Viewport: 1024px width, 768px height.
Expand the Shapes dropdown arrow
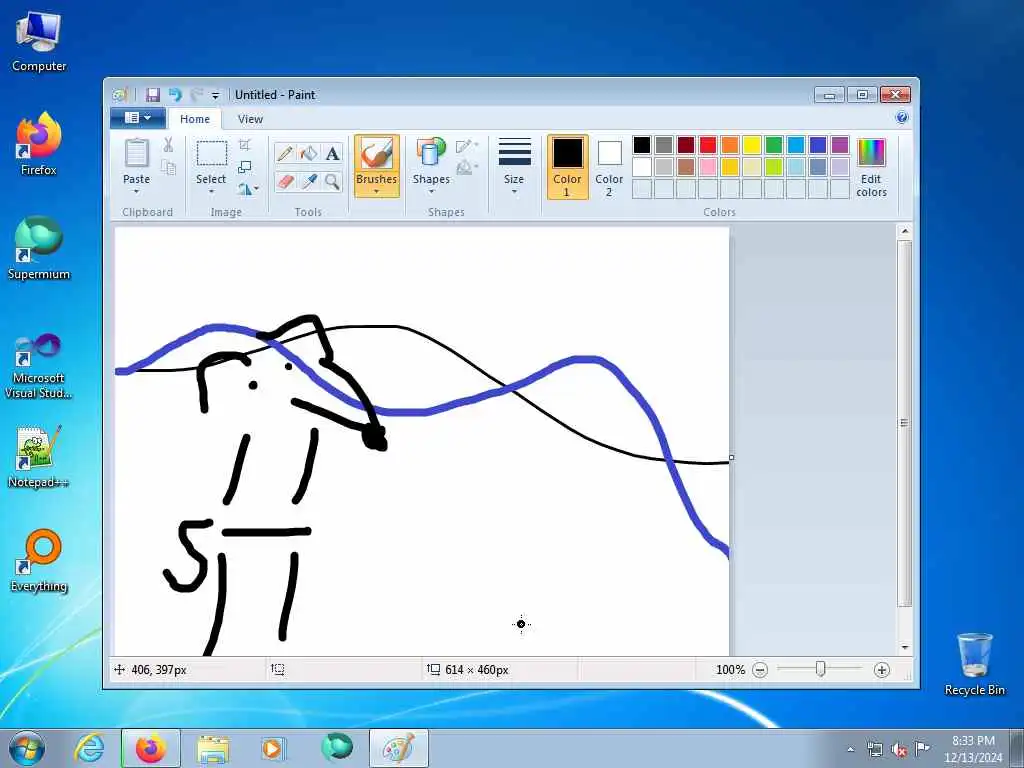point(431,191)
